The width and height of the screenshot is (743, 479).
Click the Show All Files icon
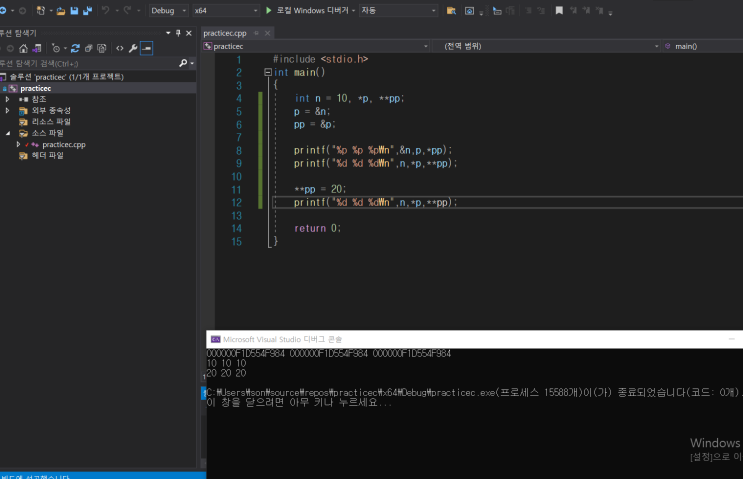pos(101,48)
